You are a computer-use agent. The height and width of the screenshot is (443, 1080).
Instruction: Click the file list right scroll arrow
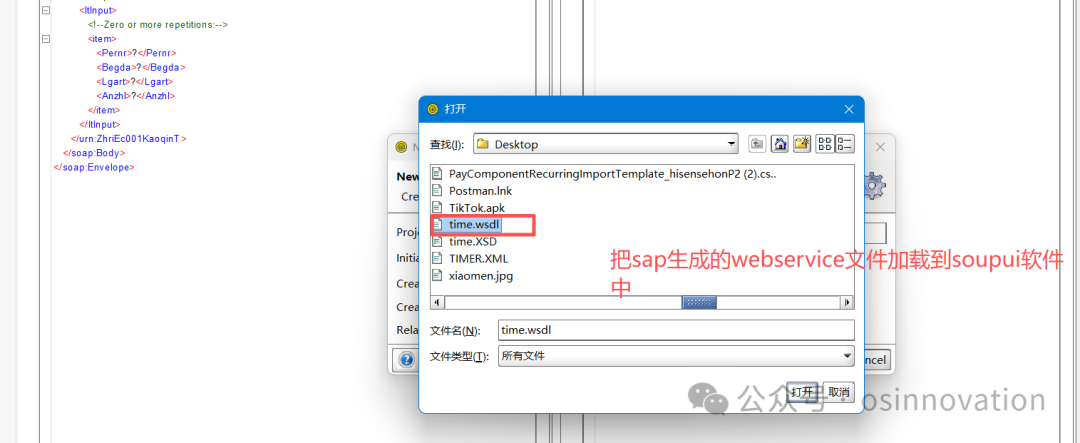pyautogui.click(x=847, y=302)
